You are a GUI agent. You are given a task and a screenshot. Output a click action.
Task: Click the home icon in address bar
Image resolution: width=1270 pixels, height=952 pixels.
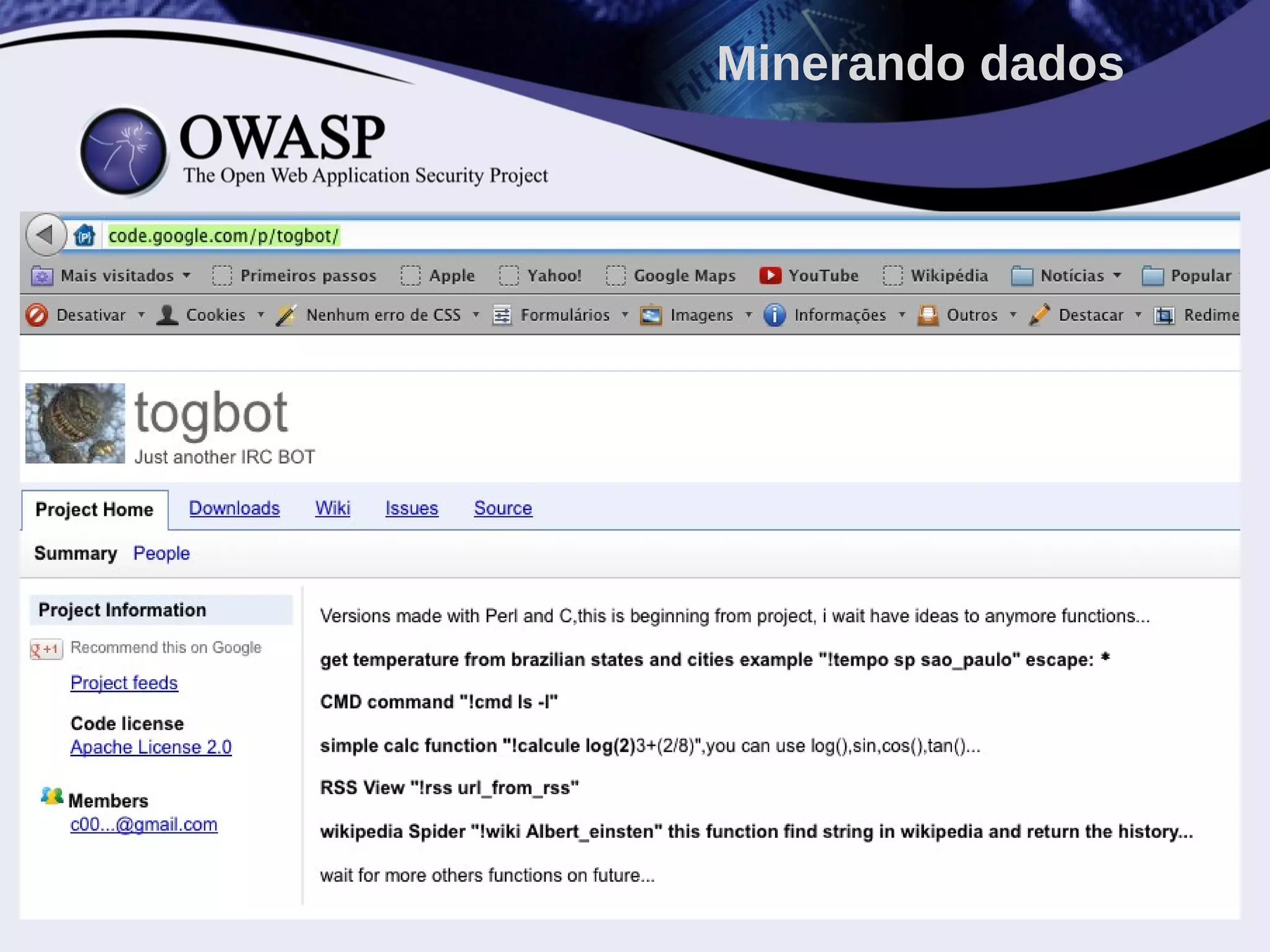point(84,236)
